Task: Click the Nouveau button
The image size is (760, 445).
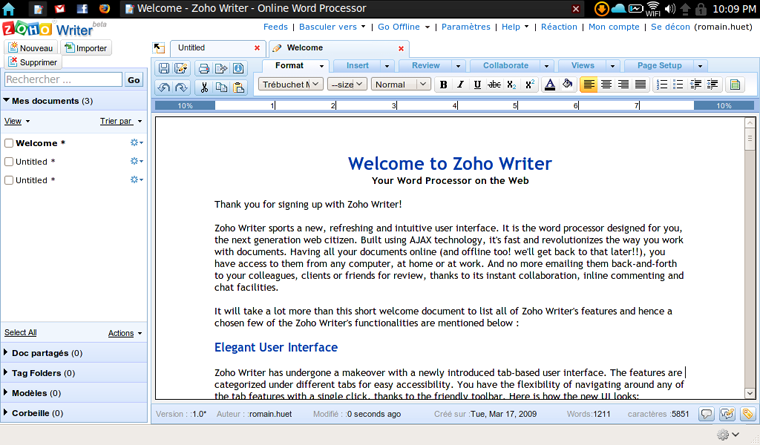Action: tap(31, 48)
